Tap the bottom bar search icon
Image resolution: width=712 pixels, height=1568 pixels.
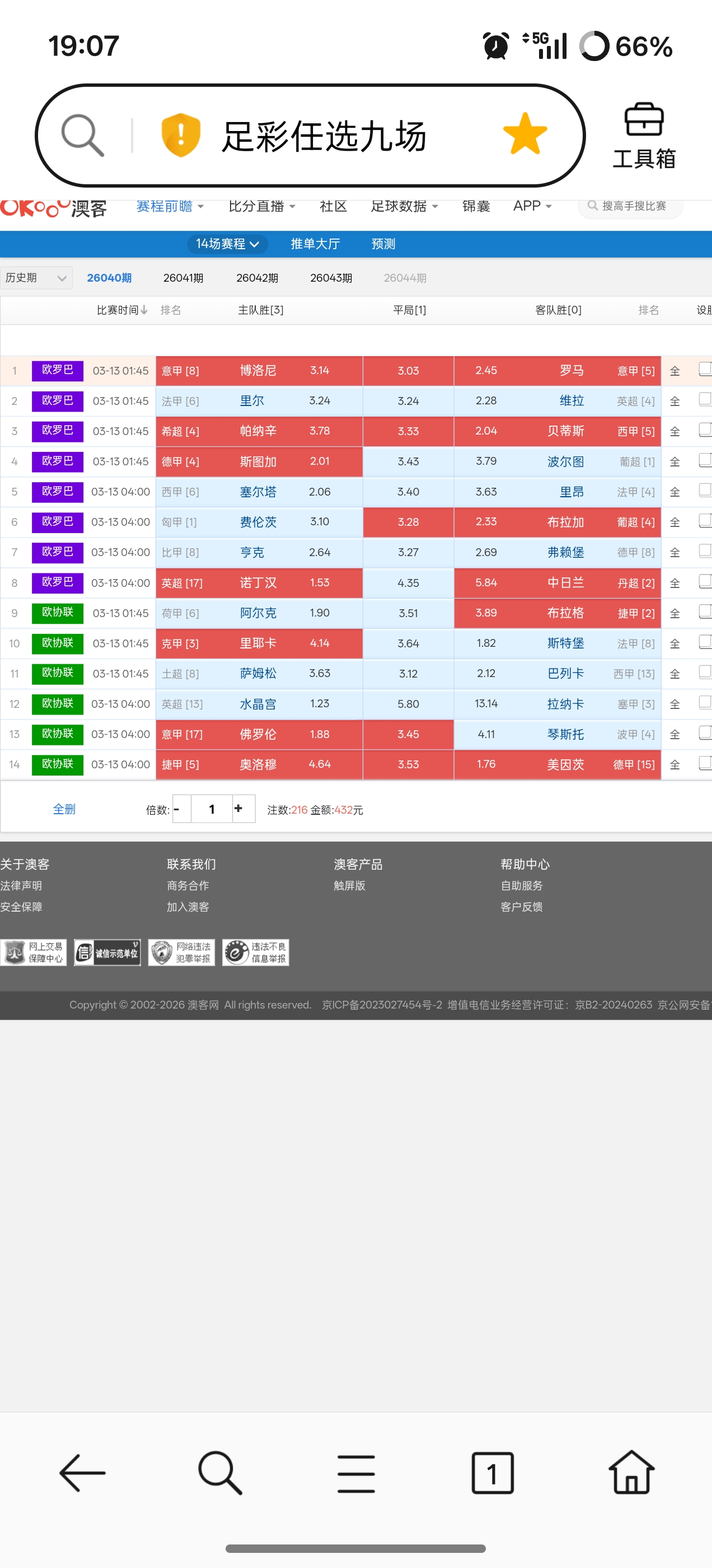click(219, 1473)
